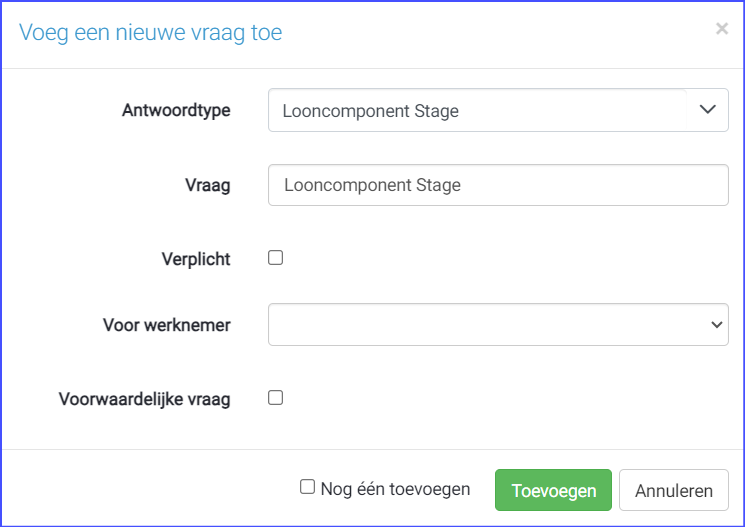Click the Voor werknemer label
745x527 pixels.
tap(166, 325)
